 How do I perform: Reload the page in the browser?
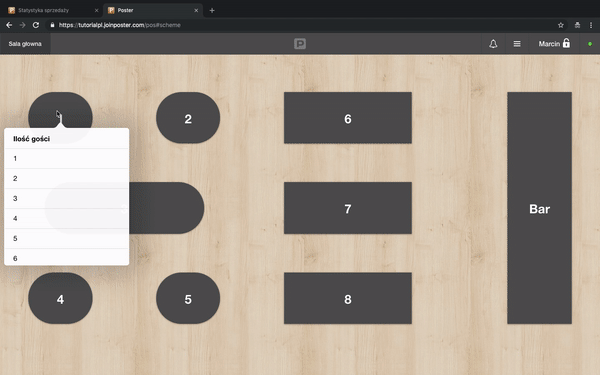pos(36,25)
